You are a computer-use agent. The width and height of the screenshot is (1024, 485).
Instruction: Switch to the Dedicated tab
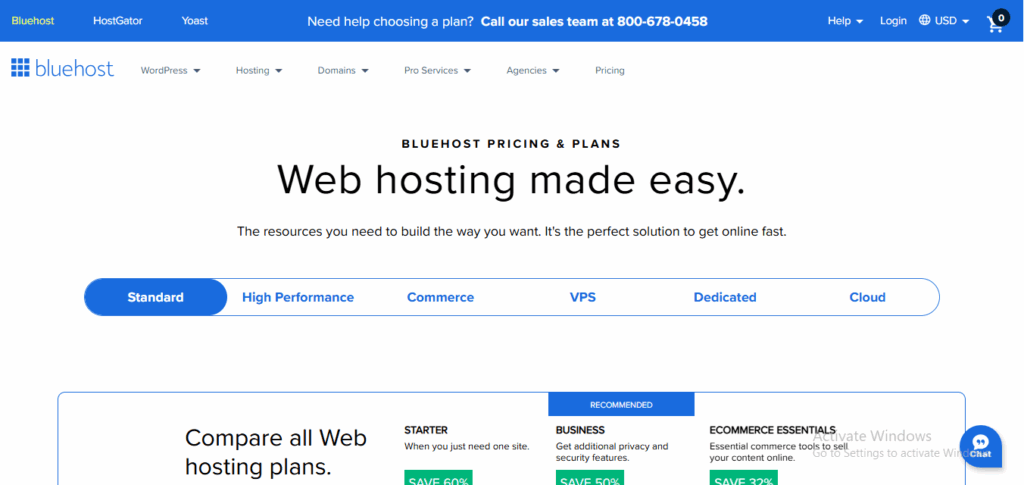pyautogui.click(x=725, y=297)
